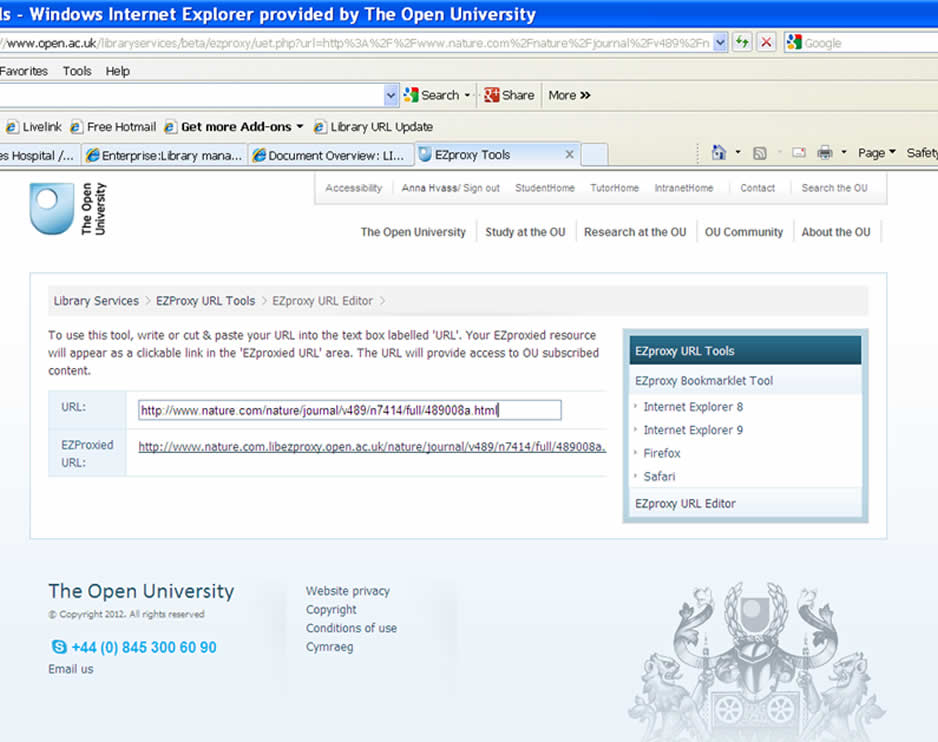Open a new blank tab
This screenshot has height=742, width=938.
[595, 154]
